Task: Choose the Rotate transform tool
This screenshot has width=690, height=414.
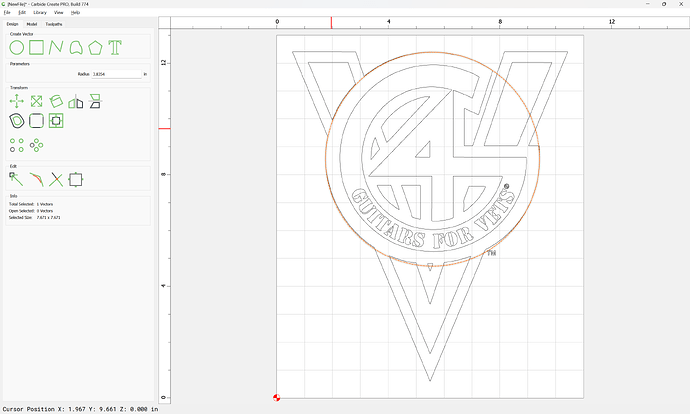Action: click(x=56, y=101)
